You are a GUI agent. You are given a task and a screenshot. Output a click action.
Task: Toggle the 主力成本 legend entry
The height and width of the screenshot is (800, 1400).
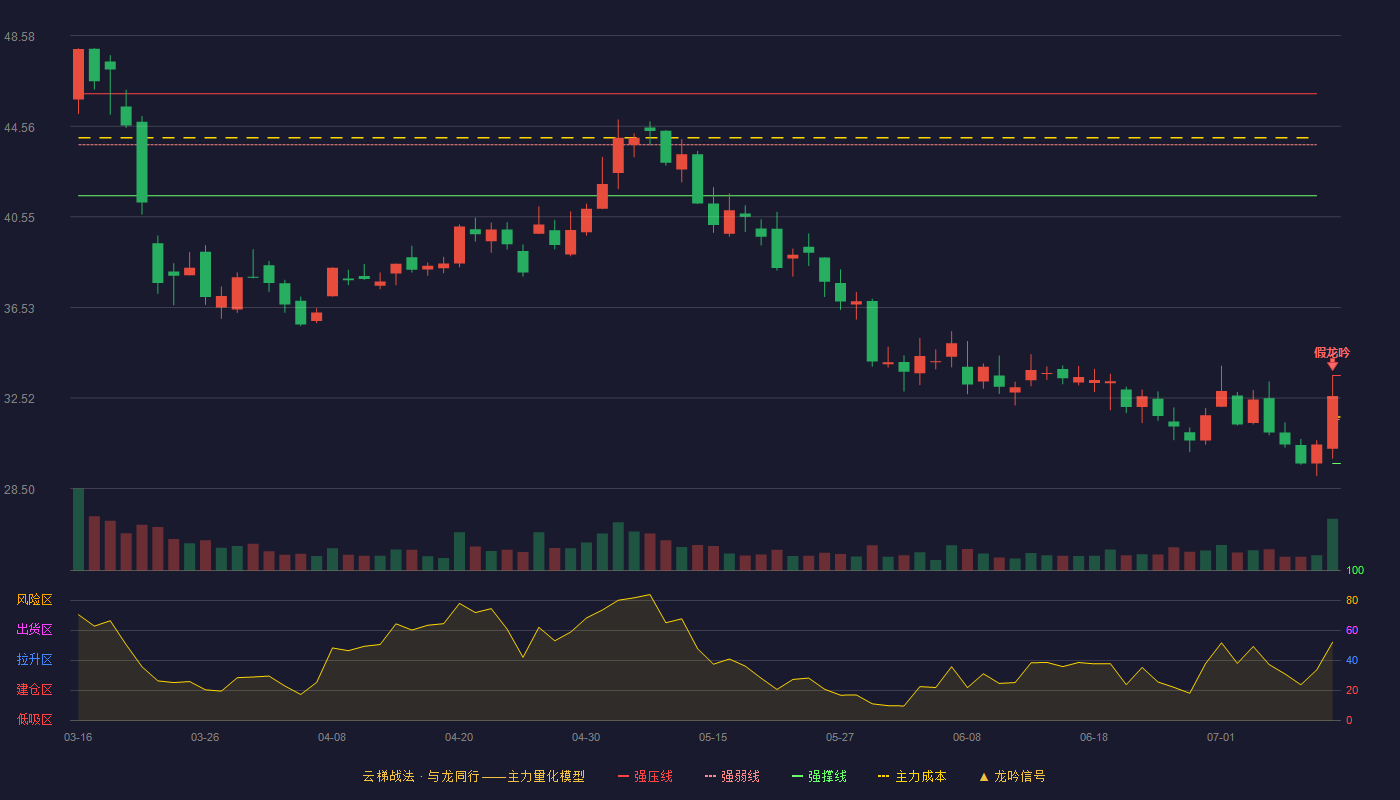point(912,776)
